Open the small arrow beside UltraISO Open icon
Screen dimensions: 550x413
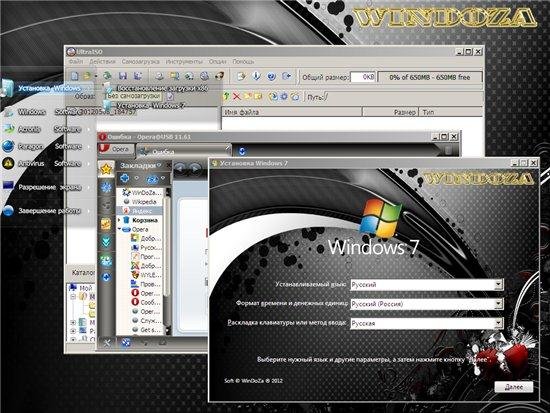pyautogui.click(x=96, y=76)
